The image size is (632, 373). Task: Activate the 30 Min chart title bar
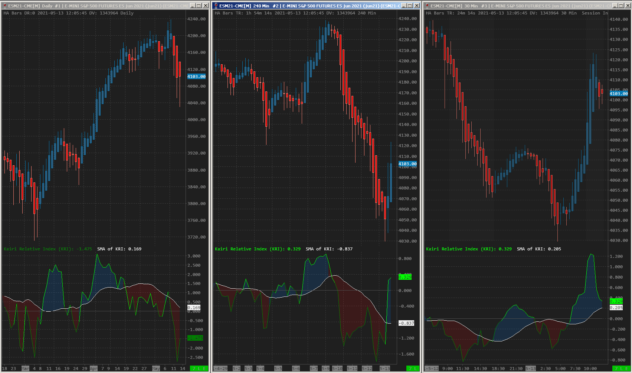(520, 6)
